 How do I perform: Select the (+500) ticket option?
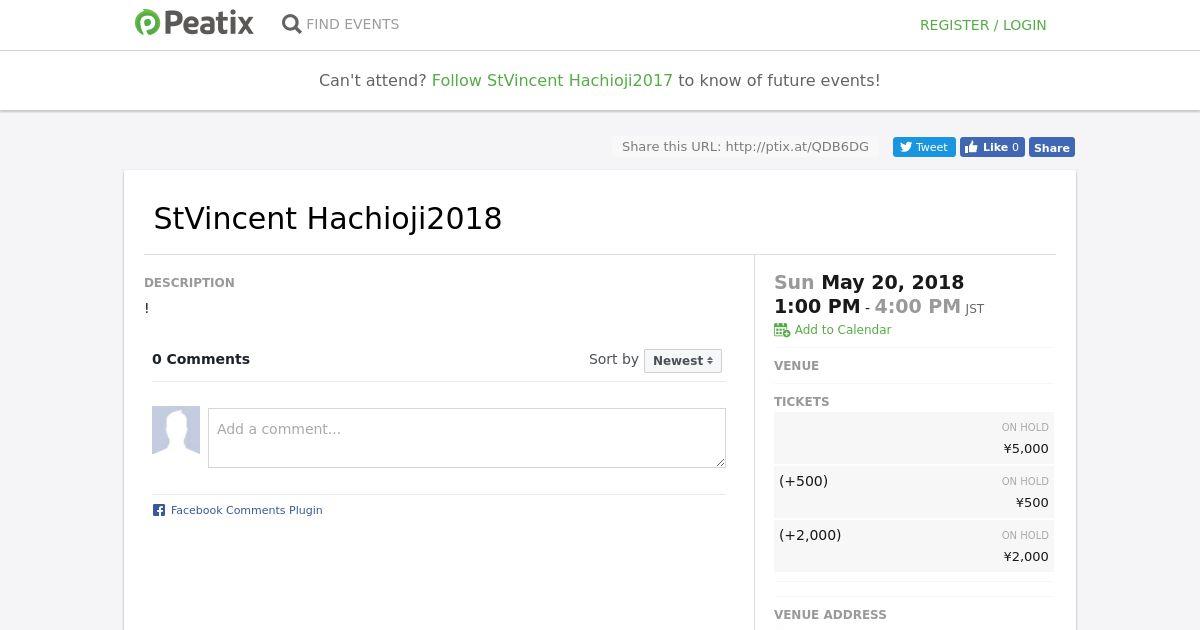tap(913, 492)
